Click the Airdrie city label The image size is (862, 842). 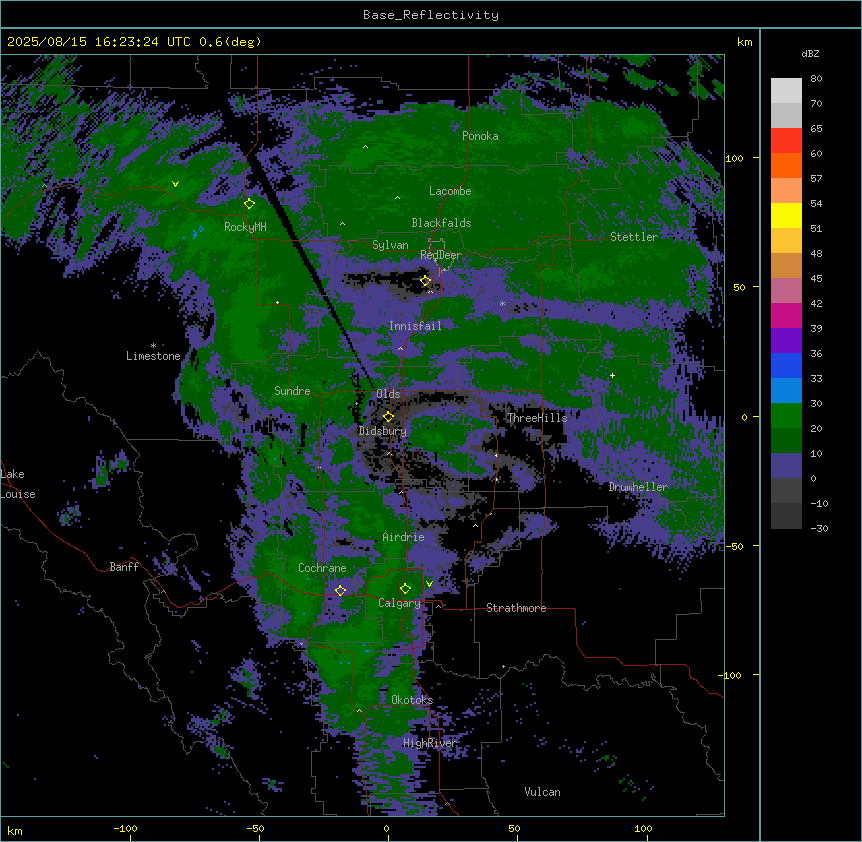[x=403, y=537]
